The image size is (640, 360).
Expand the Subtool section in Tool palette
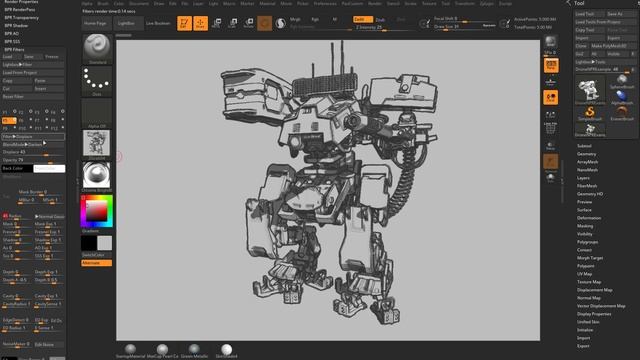point(584,146)
